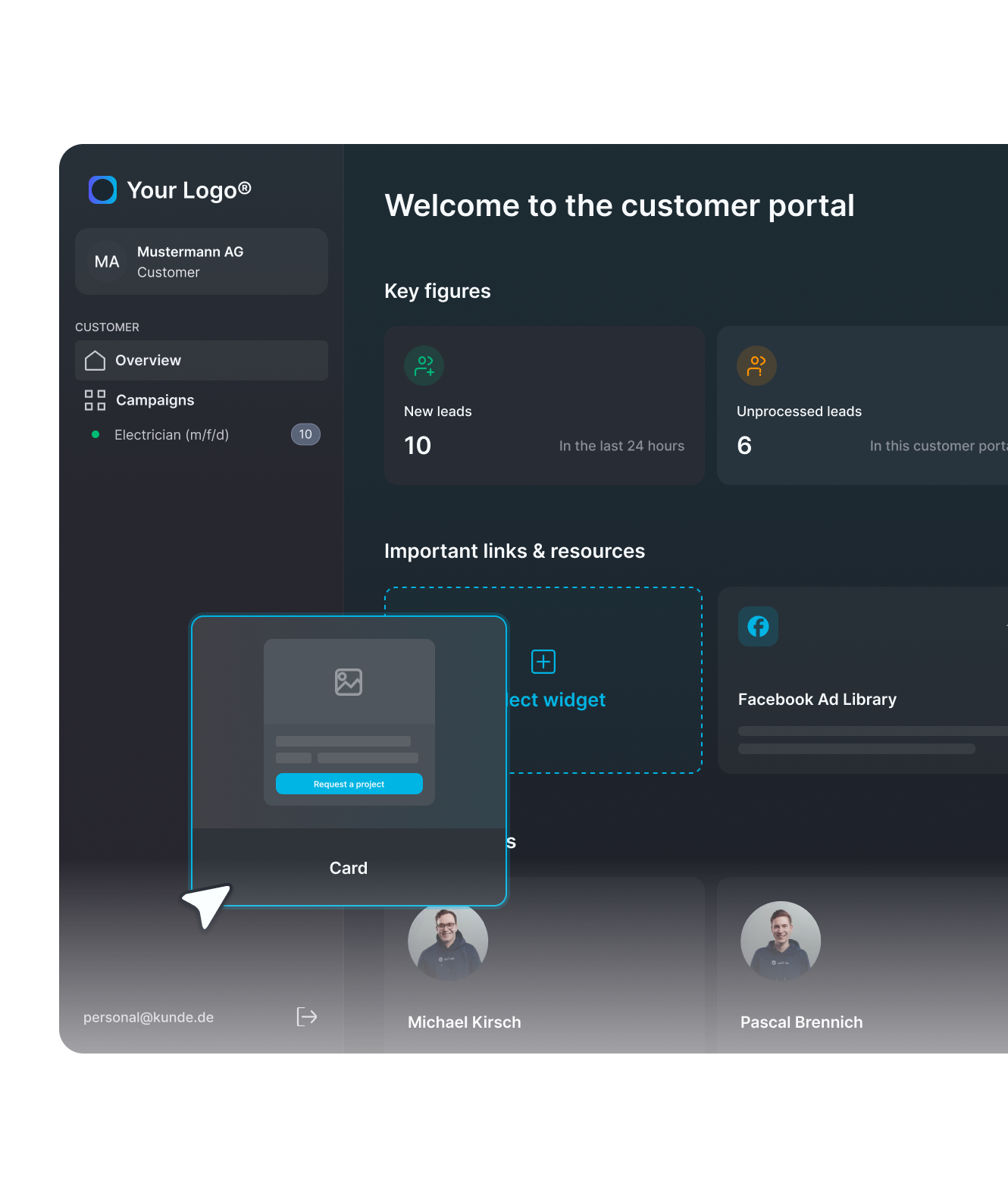Click the Michael Kirsch name

(465, 1022)
